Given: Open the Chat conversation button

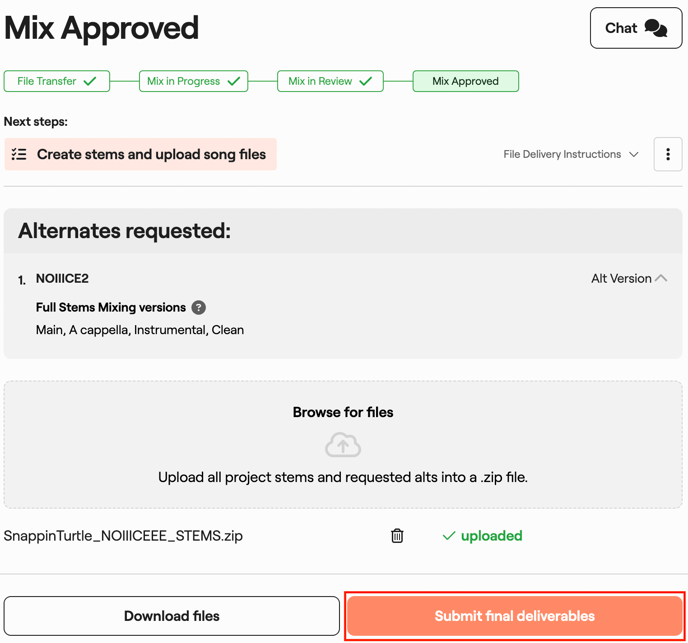Looking at the screenshot, I should click(x=635, y=28).
